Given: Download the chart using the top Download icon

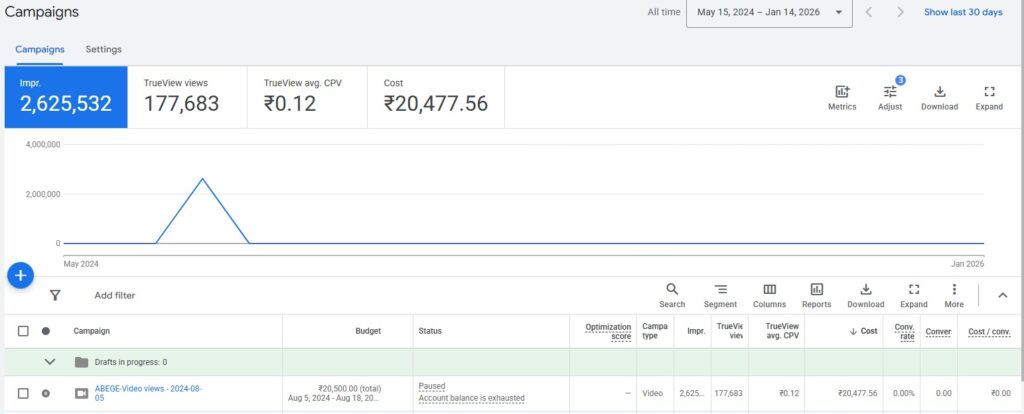Looking at the screenshot, I should point(939,97).
